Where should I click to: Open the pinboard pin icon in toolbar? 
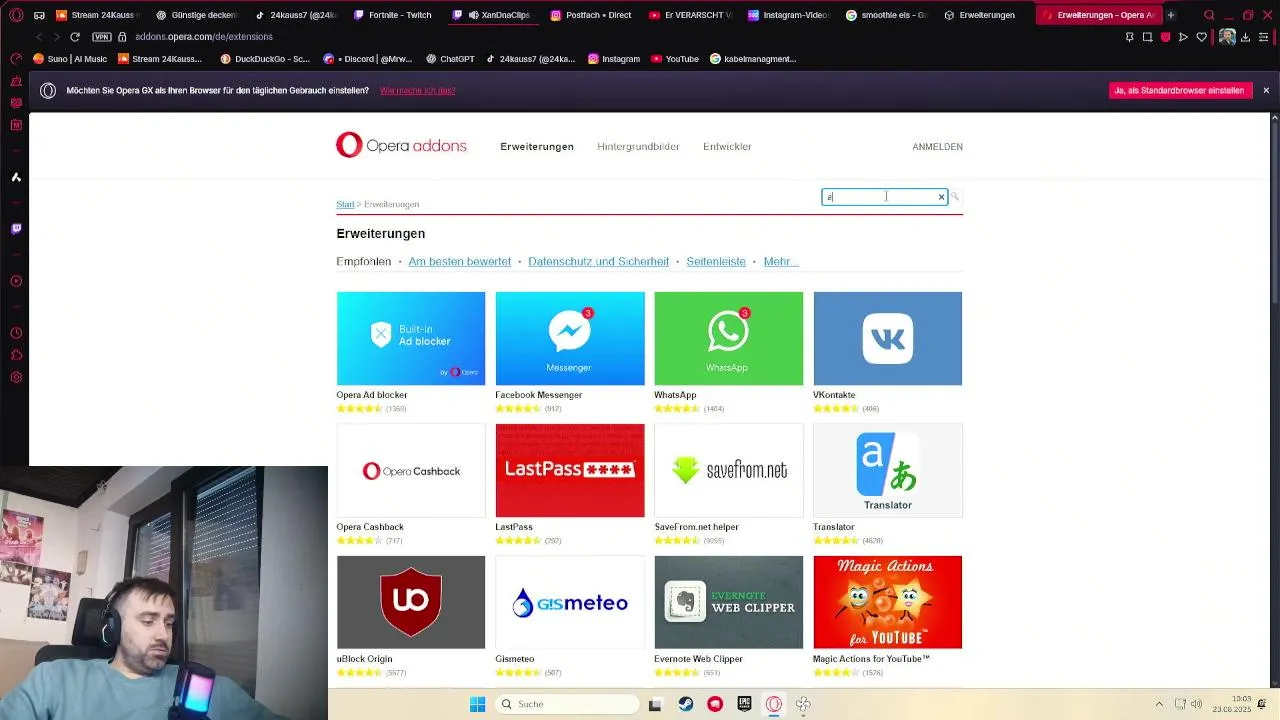1129,37
